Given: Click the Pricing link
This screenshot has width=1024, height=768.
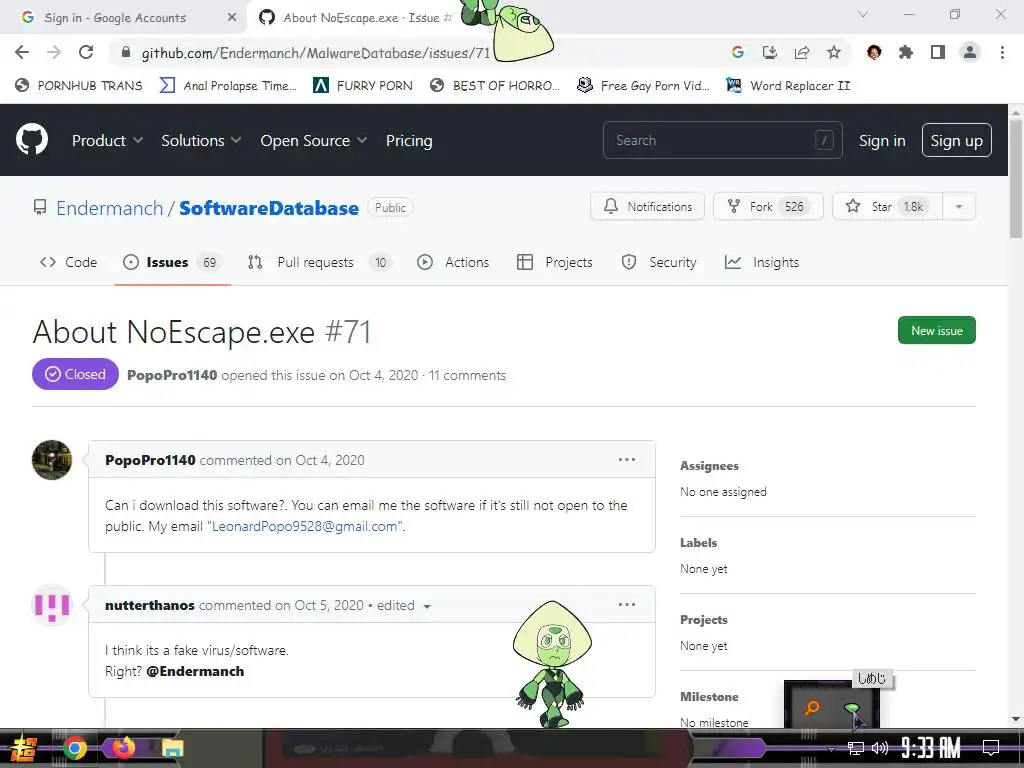Looking at the screenshot, I should (x=409, y=140).
